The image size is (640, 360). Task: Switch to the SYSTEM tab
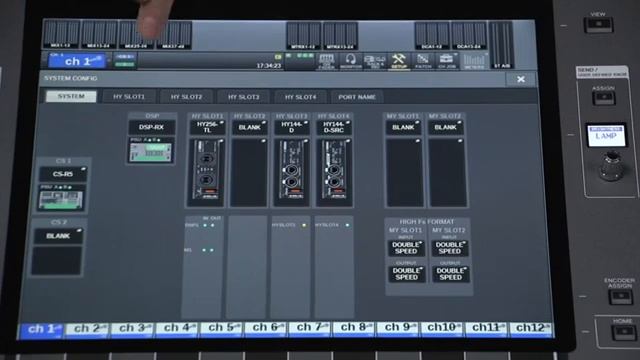71,96
